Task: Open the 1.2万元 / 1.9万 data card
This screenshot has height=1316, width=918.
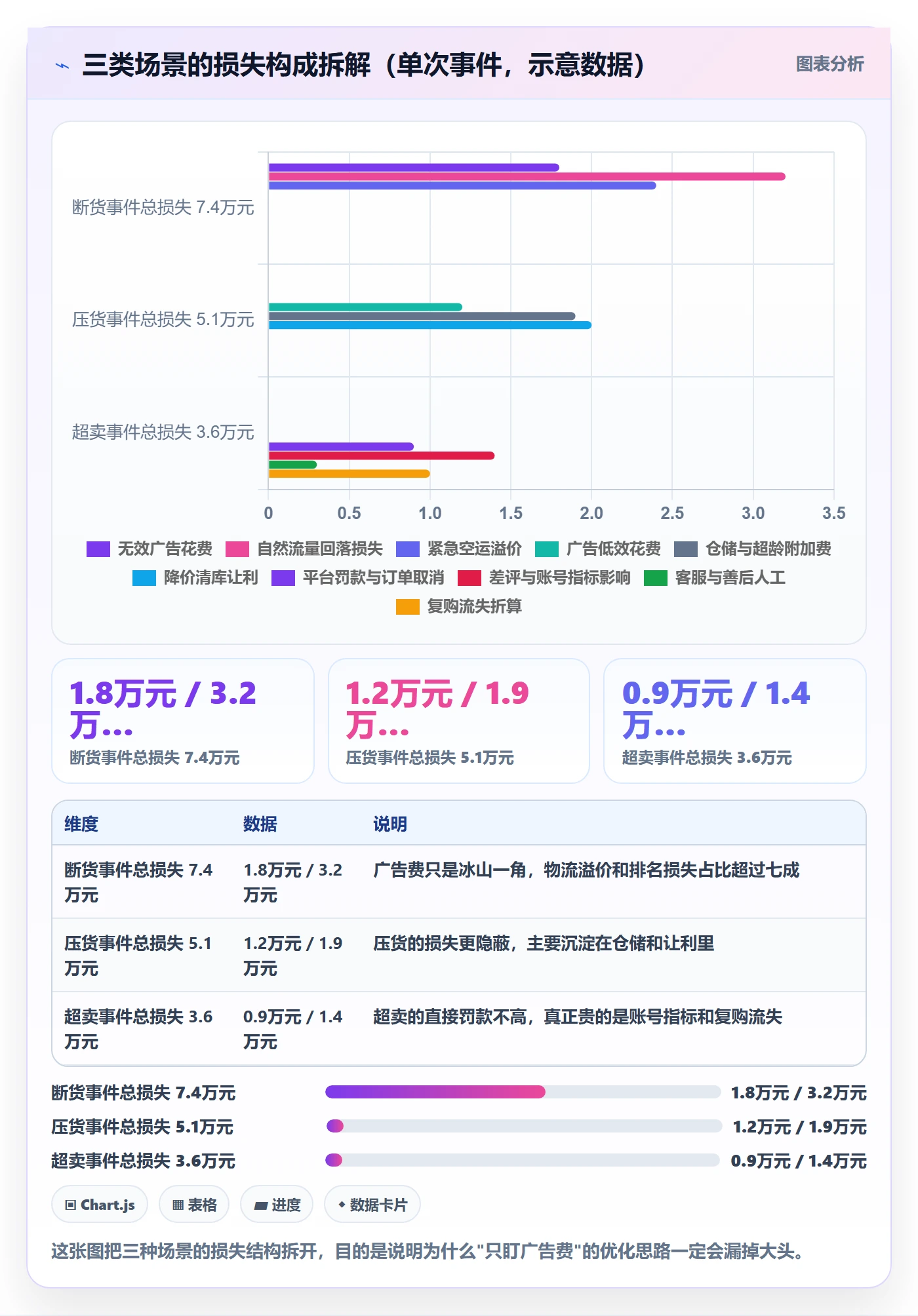Action: point(459,721)
